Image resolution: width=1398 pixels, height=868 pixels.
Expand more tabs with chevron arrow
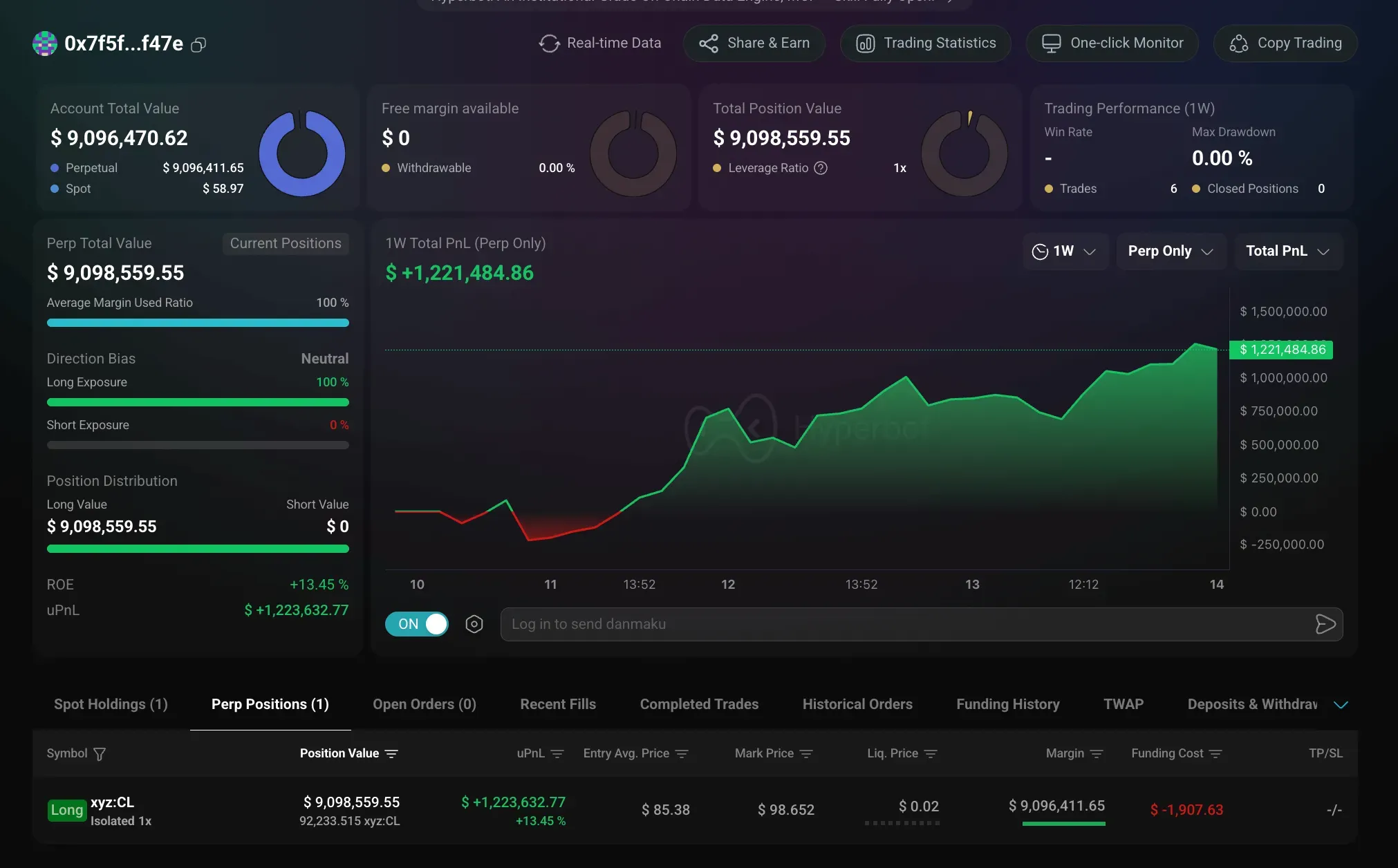(x=1341, y=705)
